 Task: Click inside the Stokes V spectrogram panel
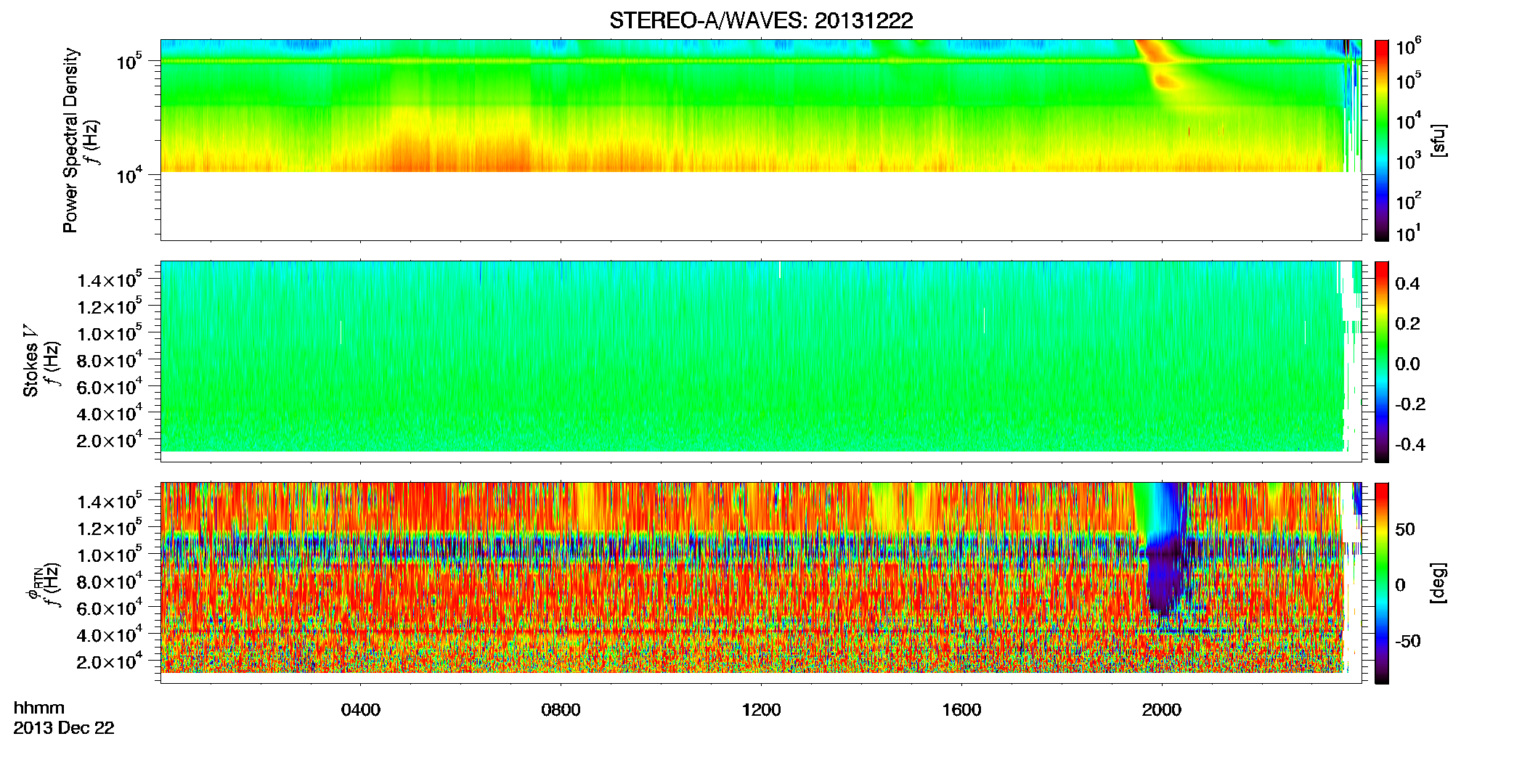[760, 361]
